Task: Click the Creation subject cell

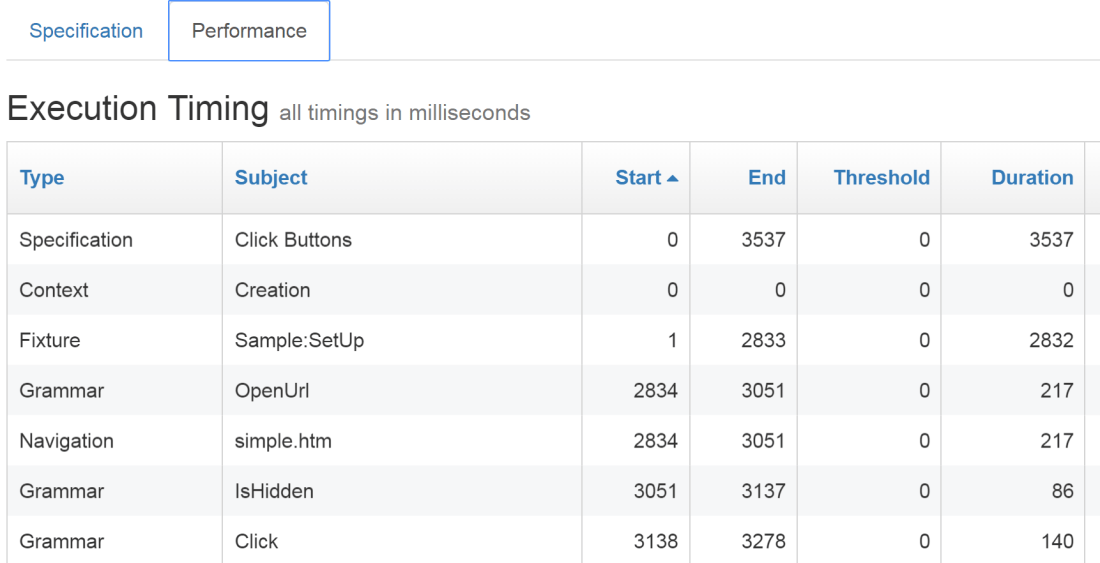Action: pyautogui.click(x=272, y=290)
